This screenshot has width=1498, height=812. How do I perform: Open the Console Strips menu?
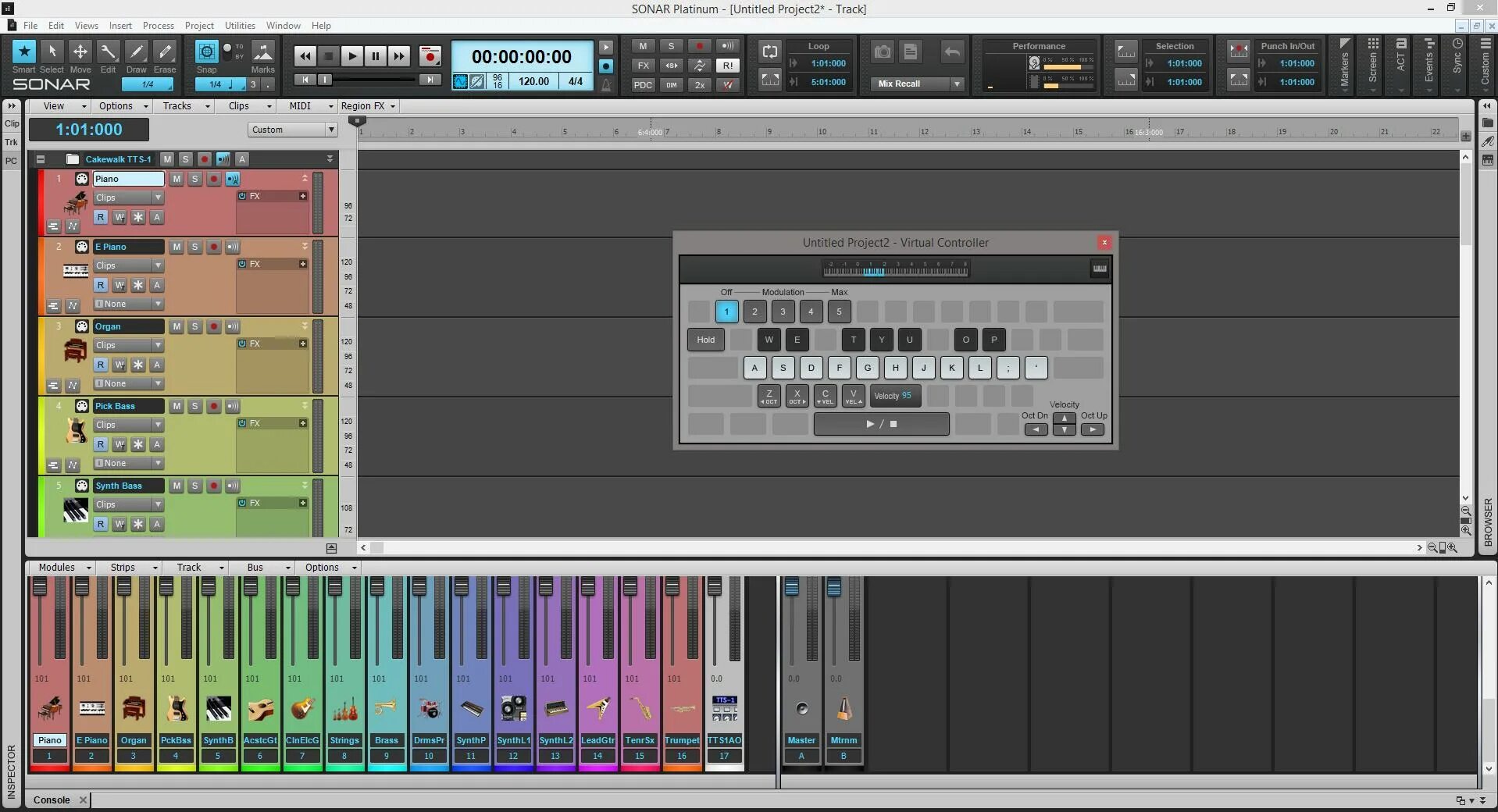click(131, 568)
